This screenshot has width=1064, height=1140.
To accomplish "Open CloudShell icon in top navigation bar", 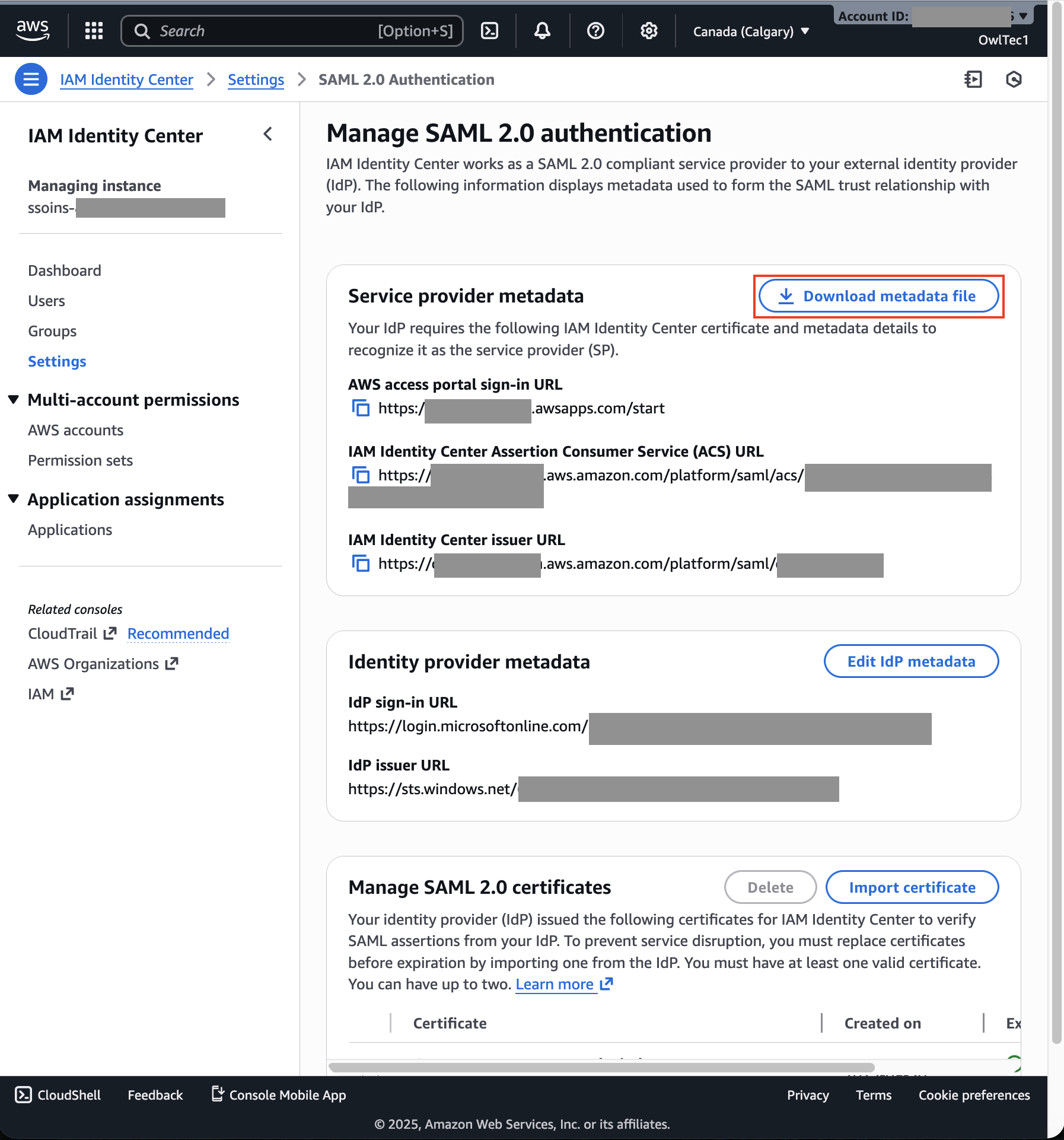I will (489, 31).
